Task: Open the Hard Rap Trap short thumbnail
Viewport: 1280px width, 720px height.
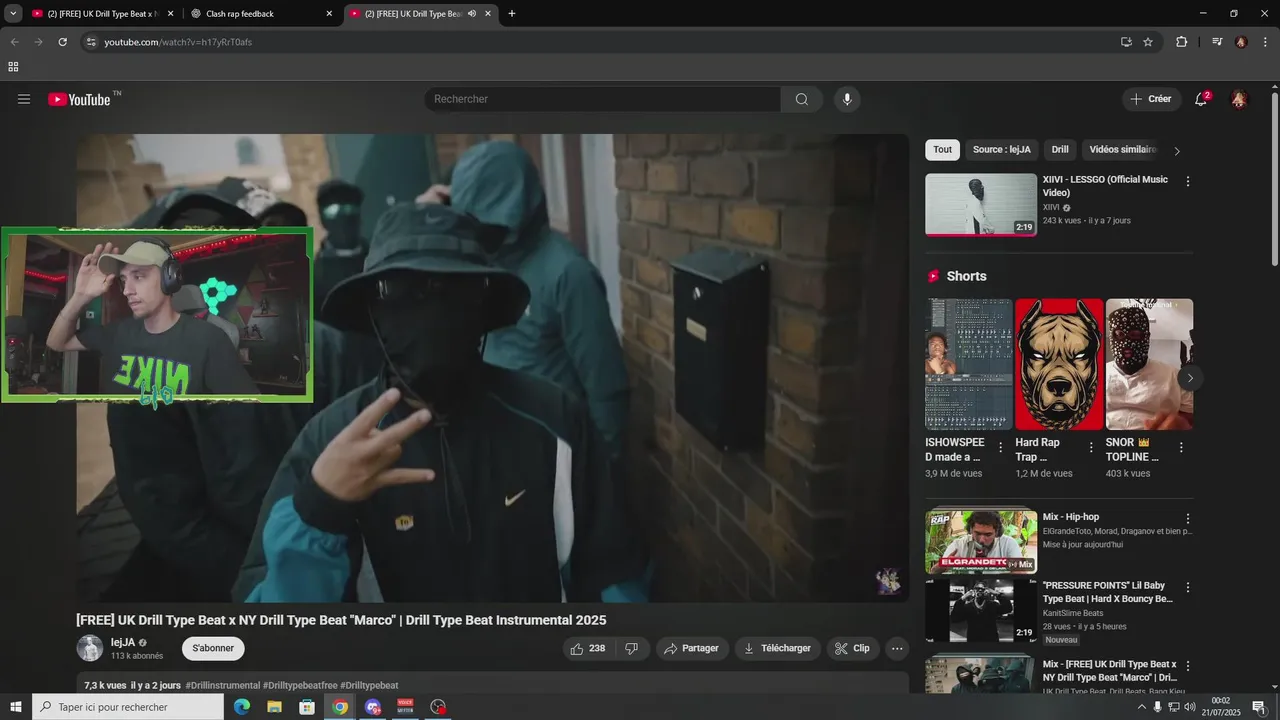Action: tap(1059, 364)
